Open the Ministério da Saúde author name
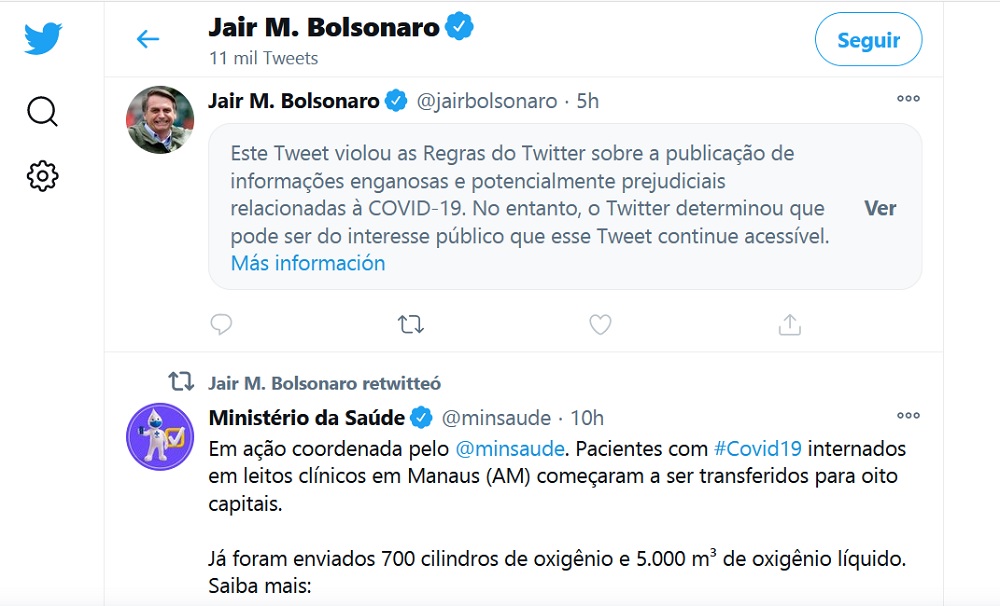 (306, 417)
